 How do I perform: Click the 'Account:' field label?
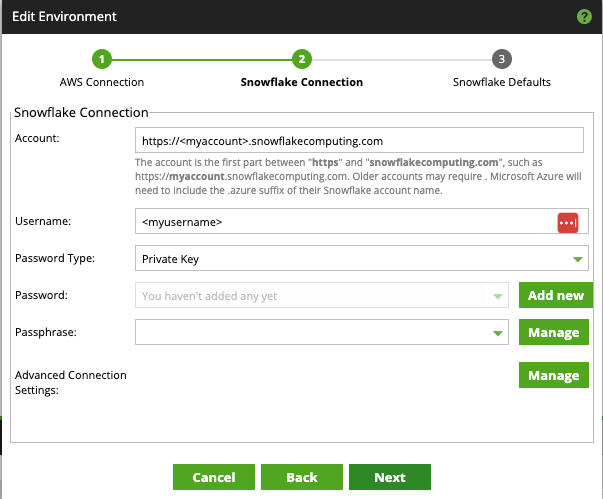click(37, 138)
